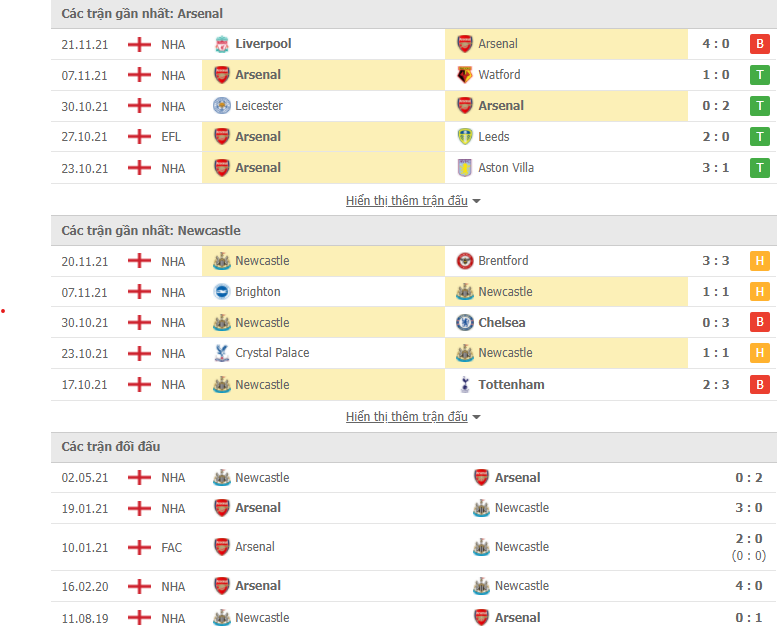Click the Leicester club crest icon
777x632 pixels.
[222, 106]
